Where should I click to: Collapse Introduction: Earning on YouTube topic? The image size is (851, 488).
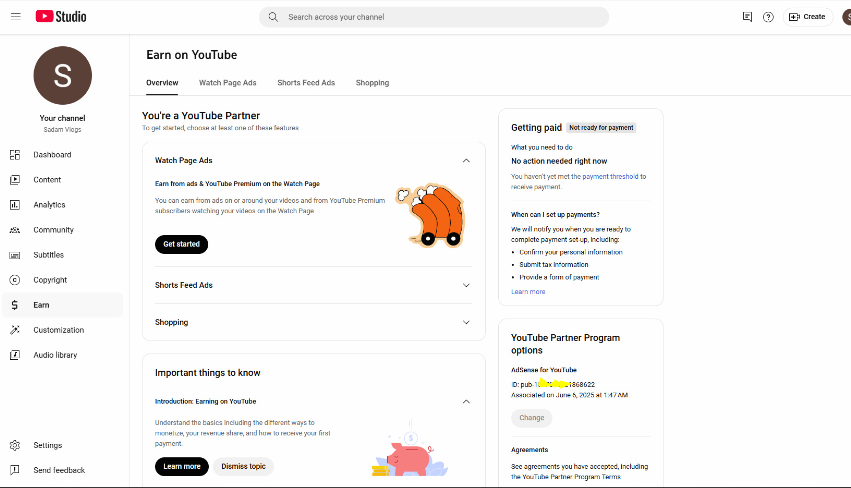point(466,402)
